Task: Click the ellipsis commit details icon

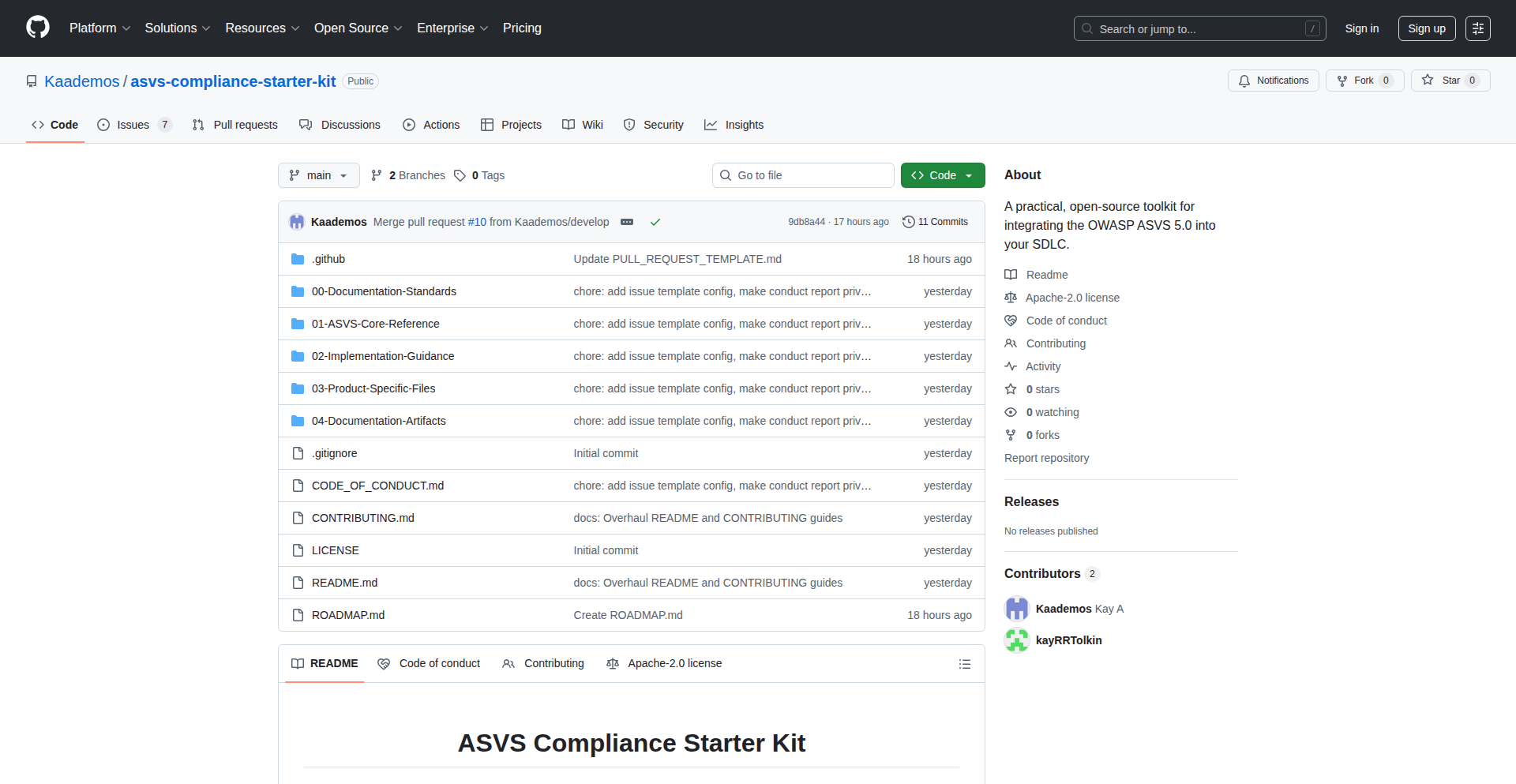Action: coord(627,222)
